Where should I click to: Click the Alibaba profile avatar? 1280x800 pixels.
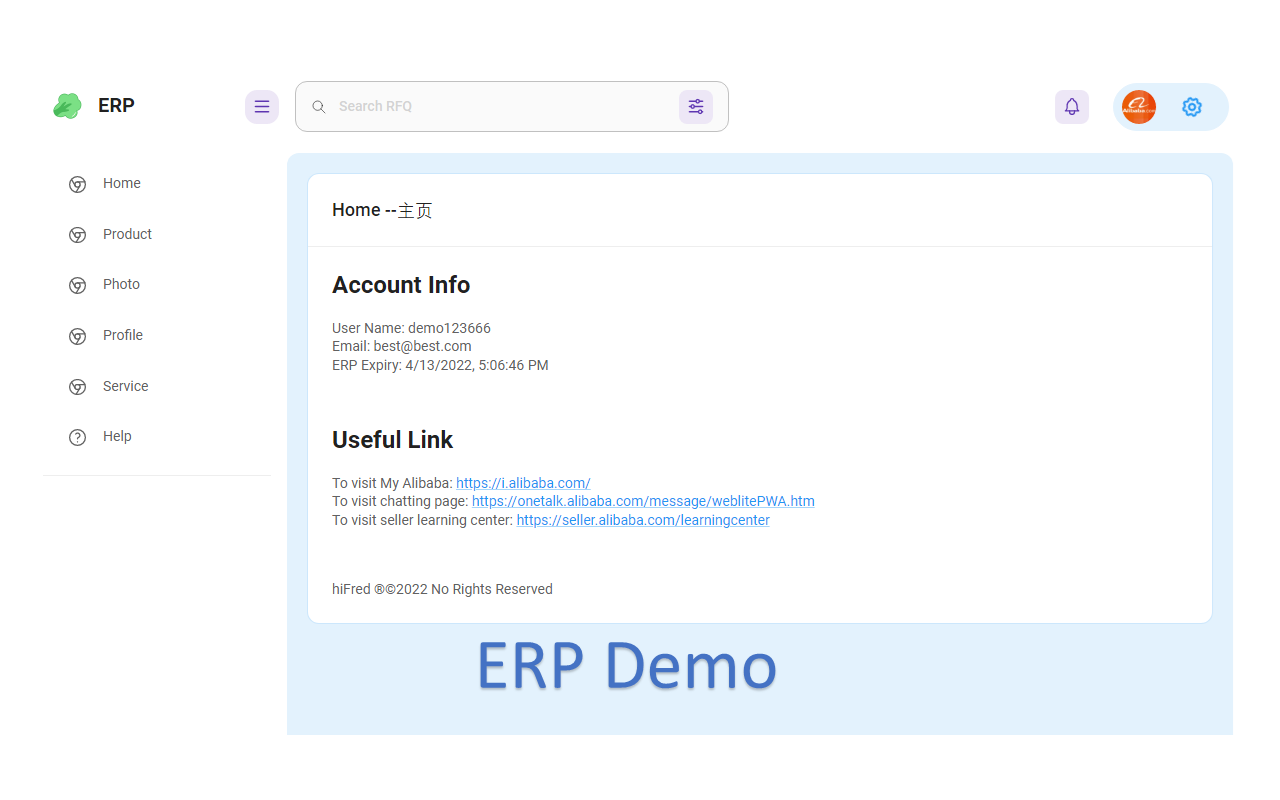point(1139,107)
